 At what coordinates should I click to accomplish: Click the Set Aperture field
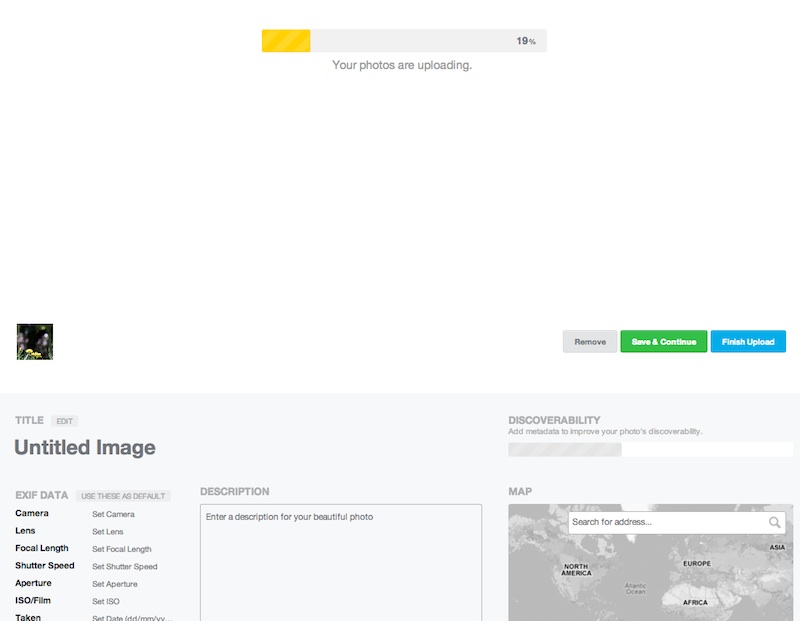tap(115, 584)
